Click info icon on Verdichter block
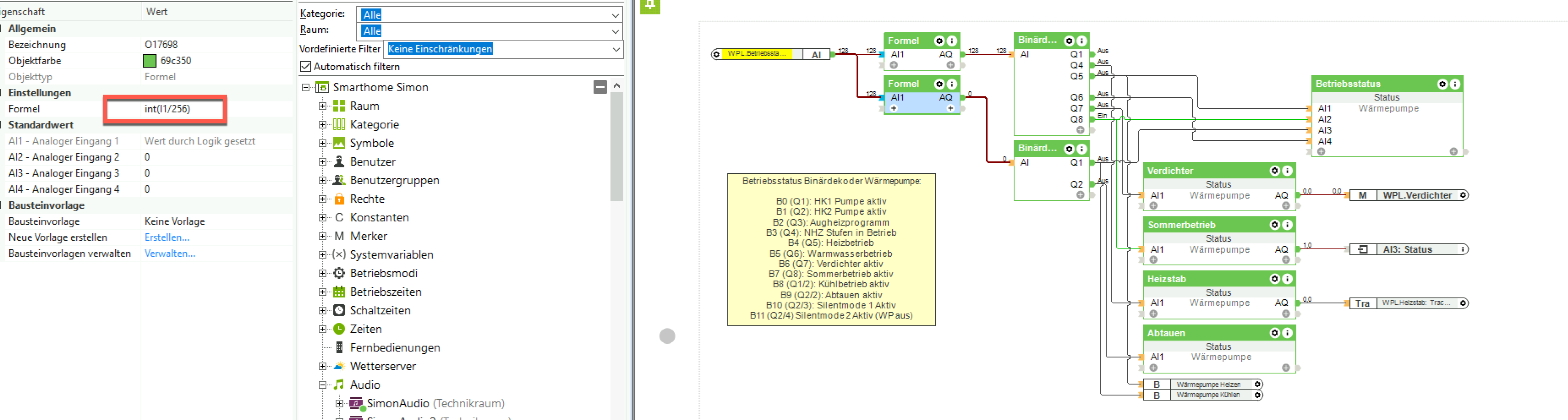Screen dimensions: 1568x420 tap(1287, 171)
